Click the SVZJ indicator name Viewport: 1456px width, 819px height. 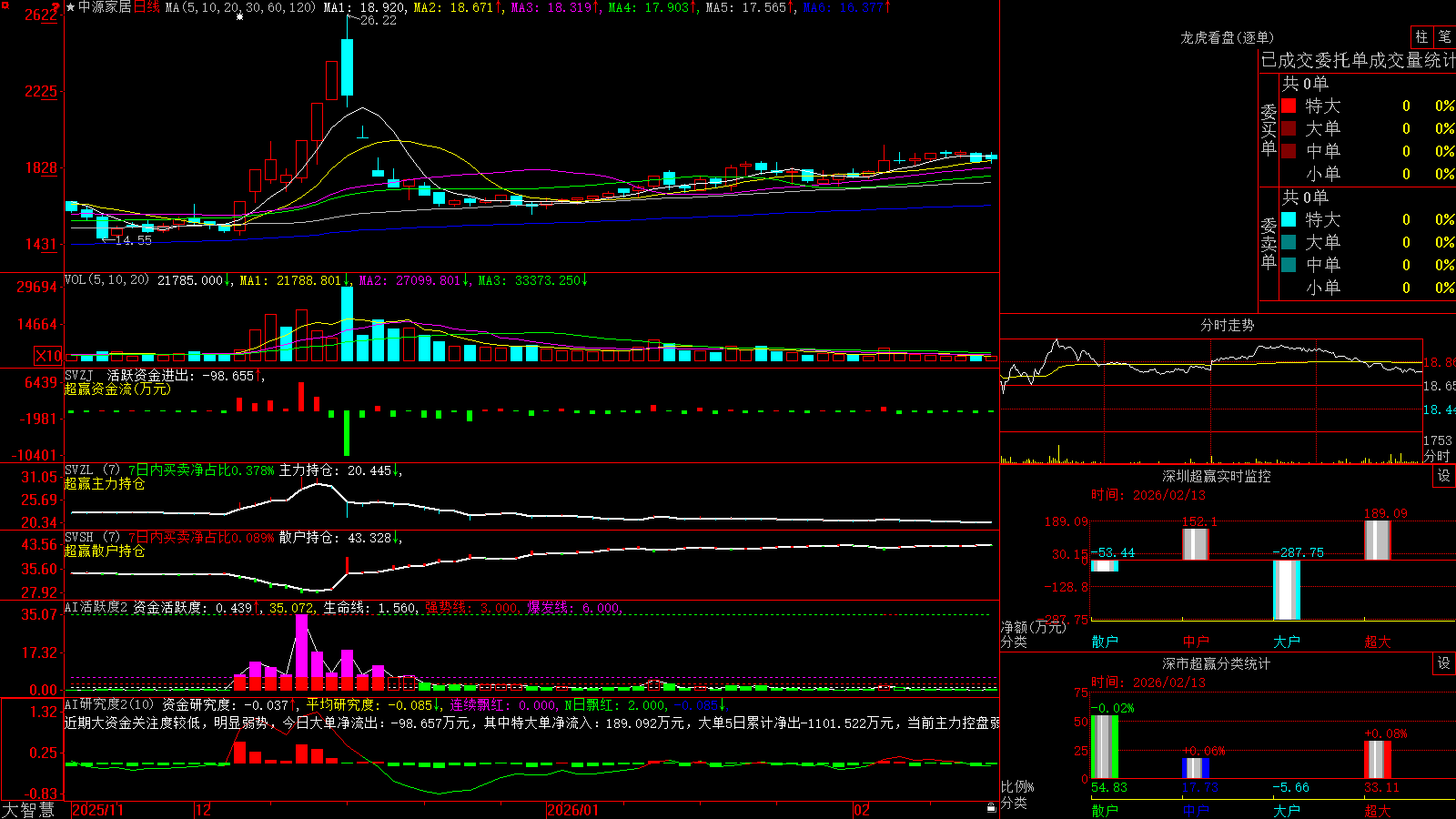pyautogui.click(x=79, y=375)
